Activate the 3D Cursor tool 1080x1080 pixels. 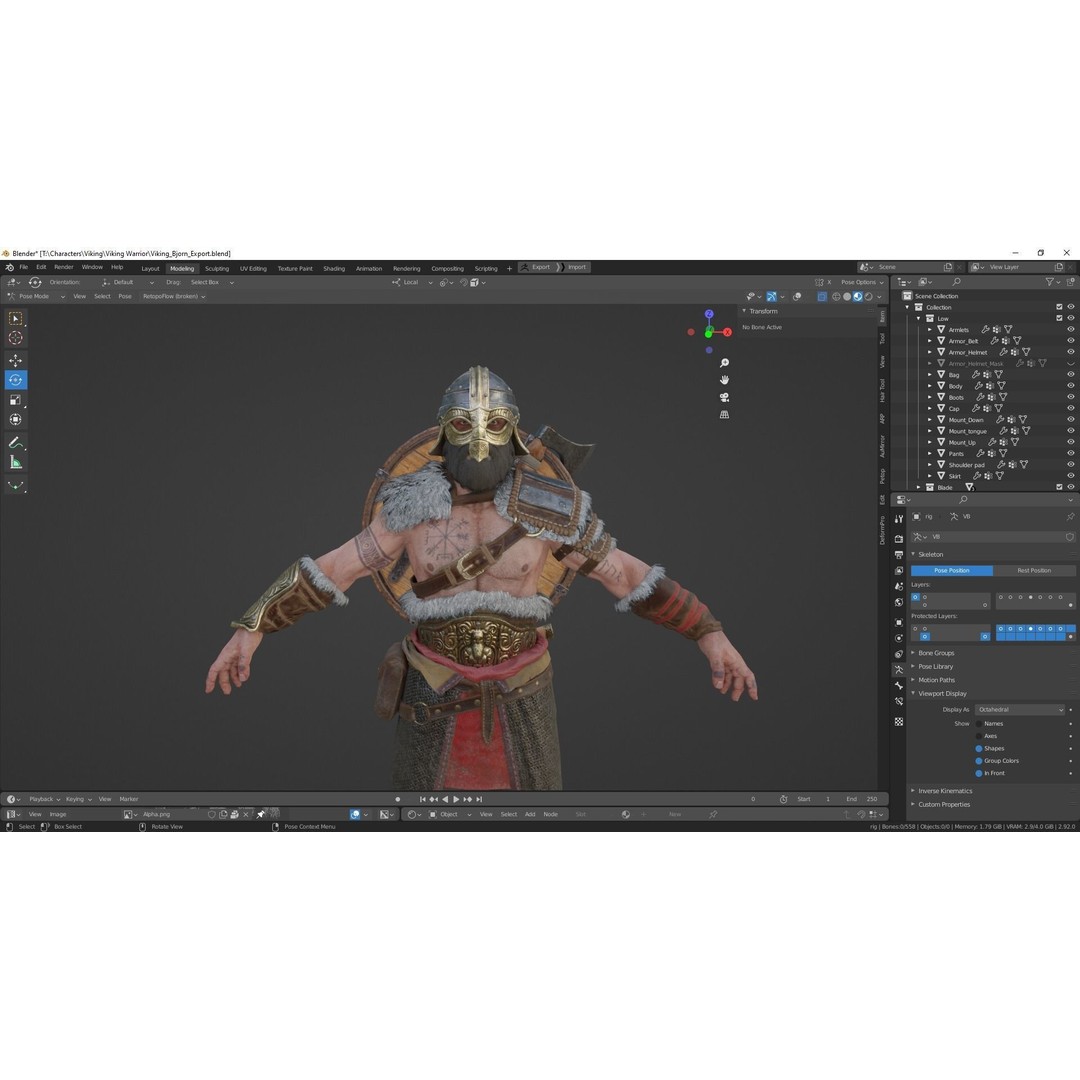pos(15,338)
